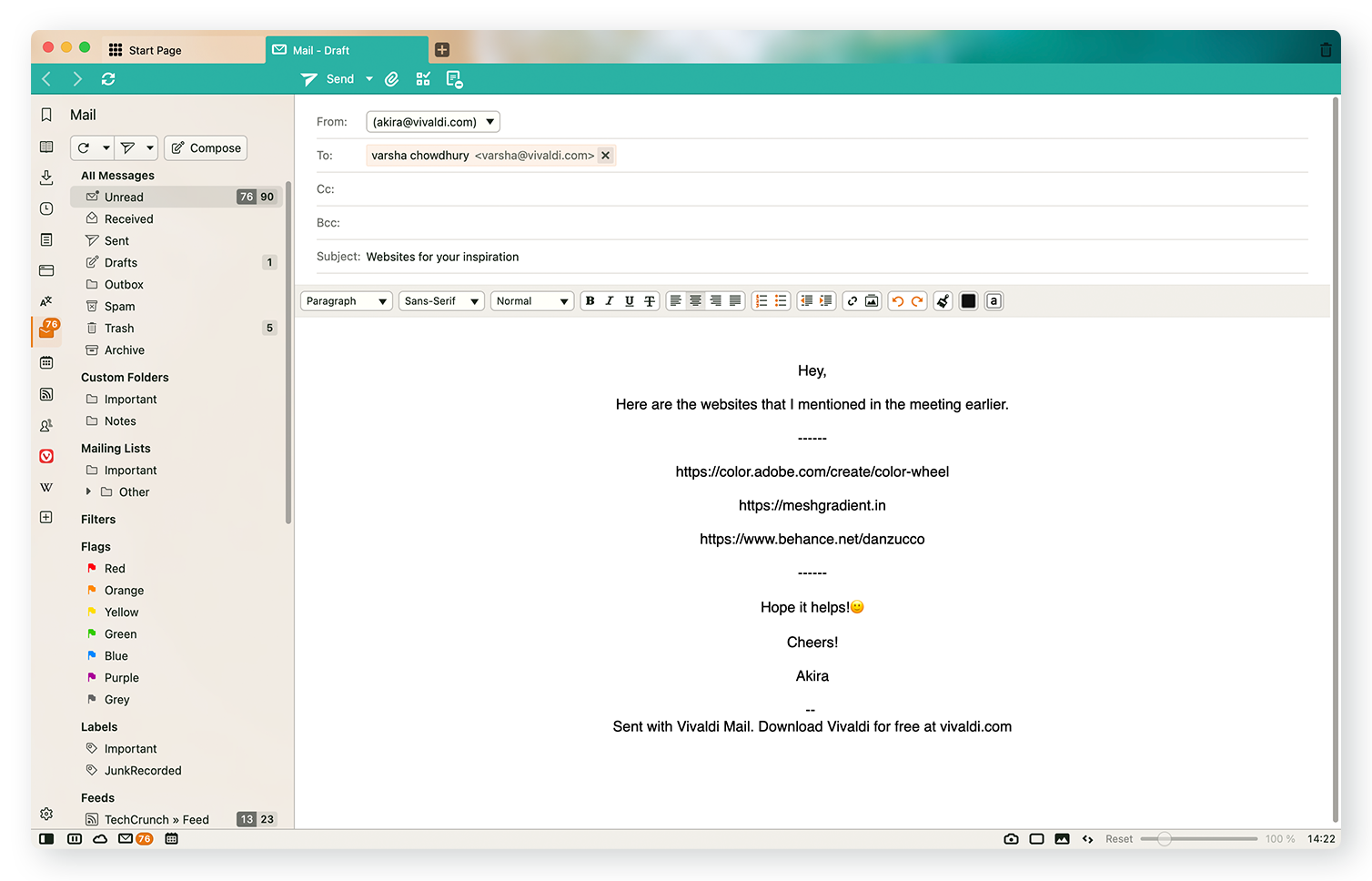Open the Calendar panel in the sidebar
The width and height of the screenshot is (1372, 881).
click(46, 362)
